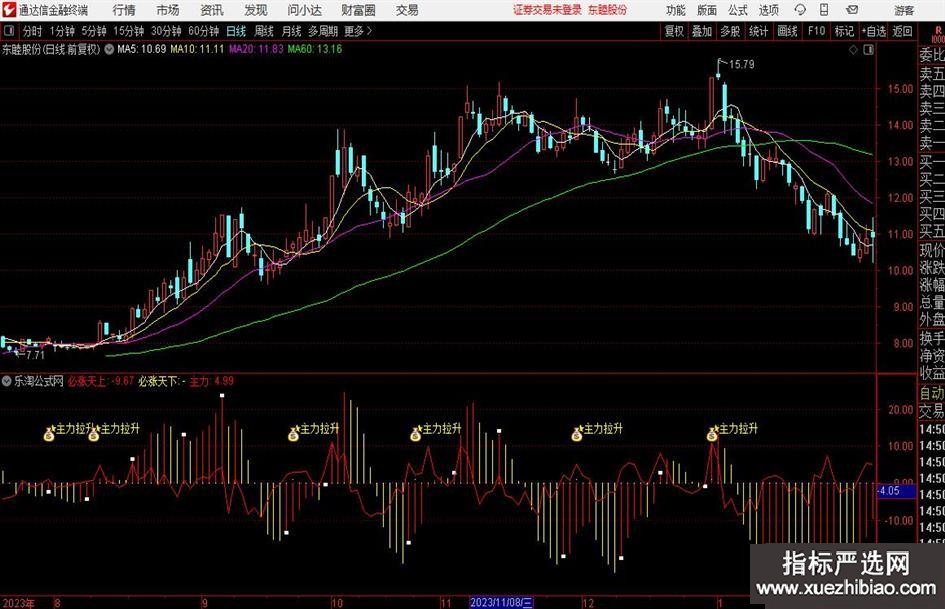Click the money bag 主力拉升 marker near 15.79 peak
Image resolution: width=945 pixels, height=609 pixels.
(713, 434)
